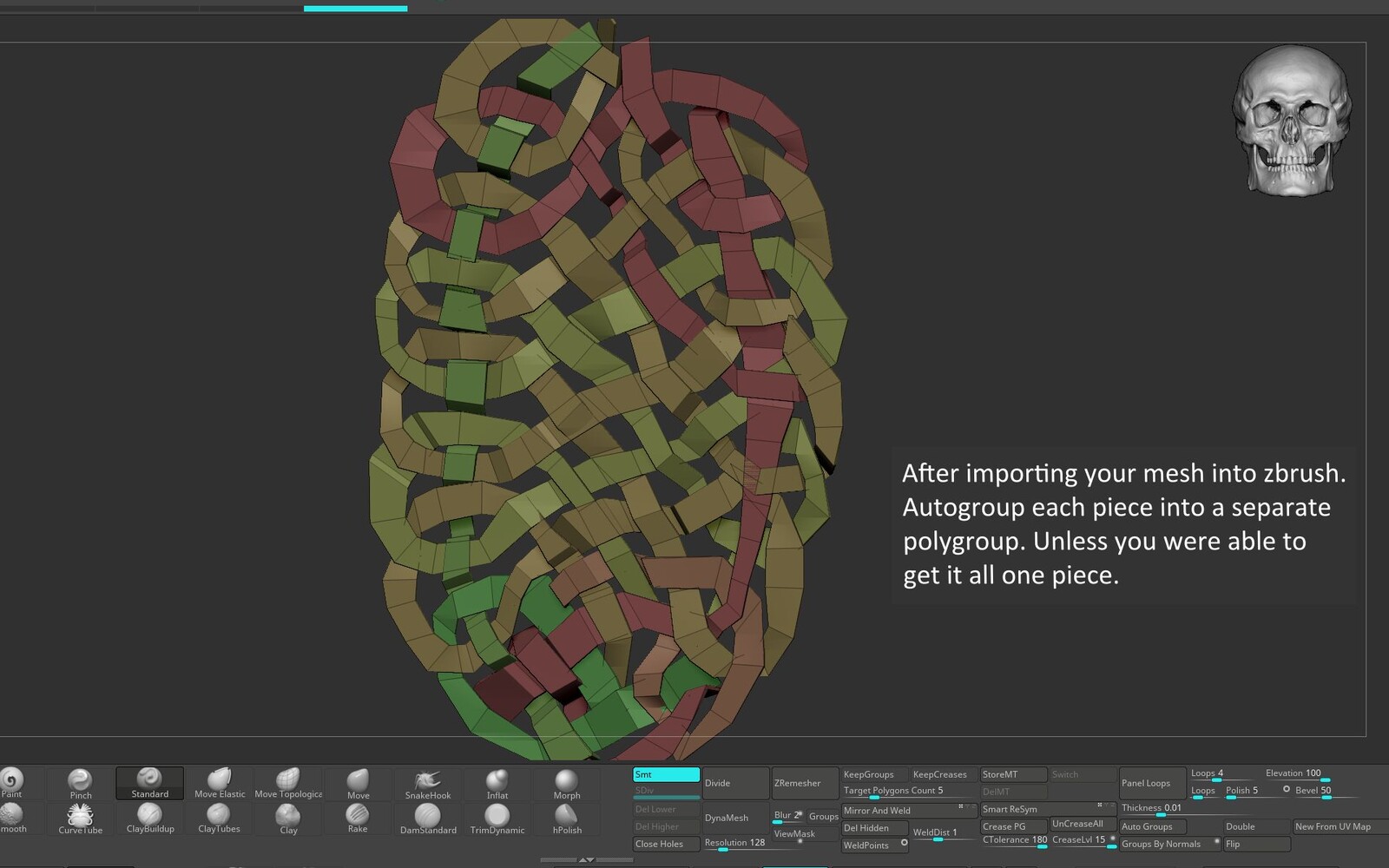This screenshot has width=1389, height=868.
Task: Click the ViewMask button
Action: click(x=805, y=833)
